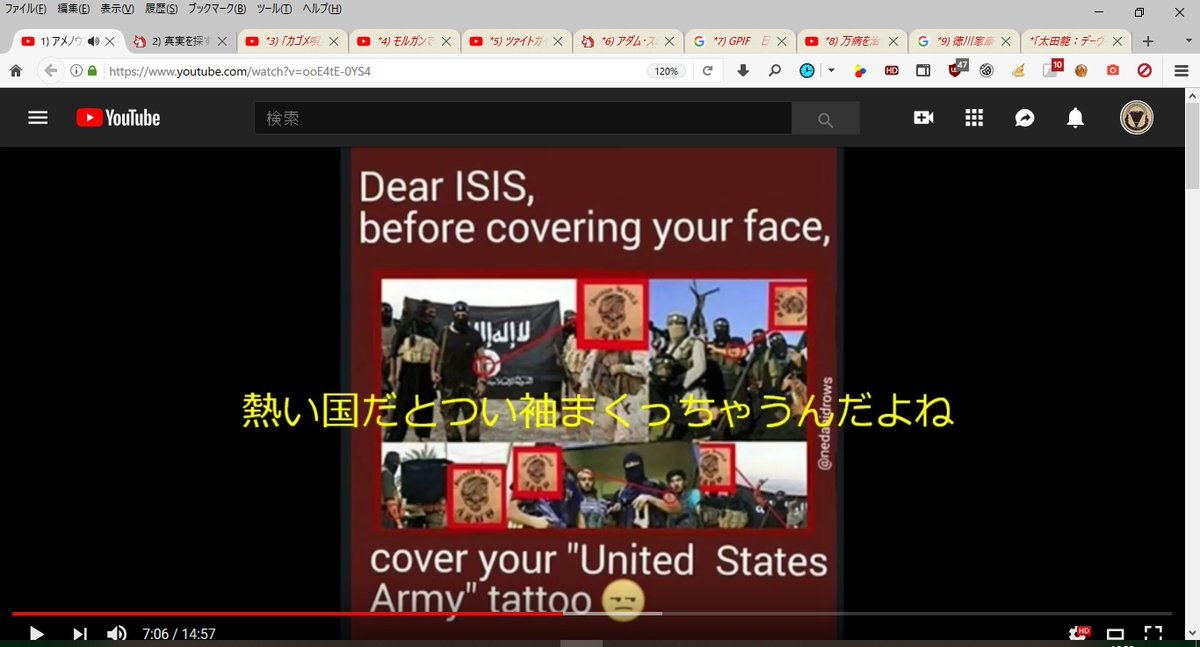
Task: Click the colorful balls extension icon
Action: click(x=861, y=71)
